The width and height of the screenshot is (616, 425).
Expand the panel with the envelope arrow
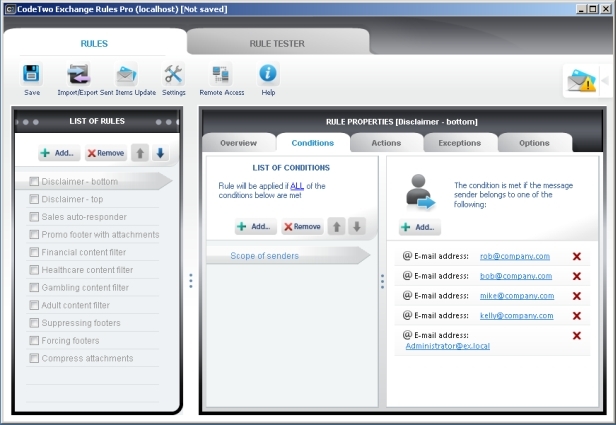(x=582, y=80)
